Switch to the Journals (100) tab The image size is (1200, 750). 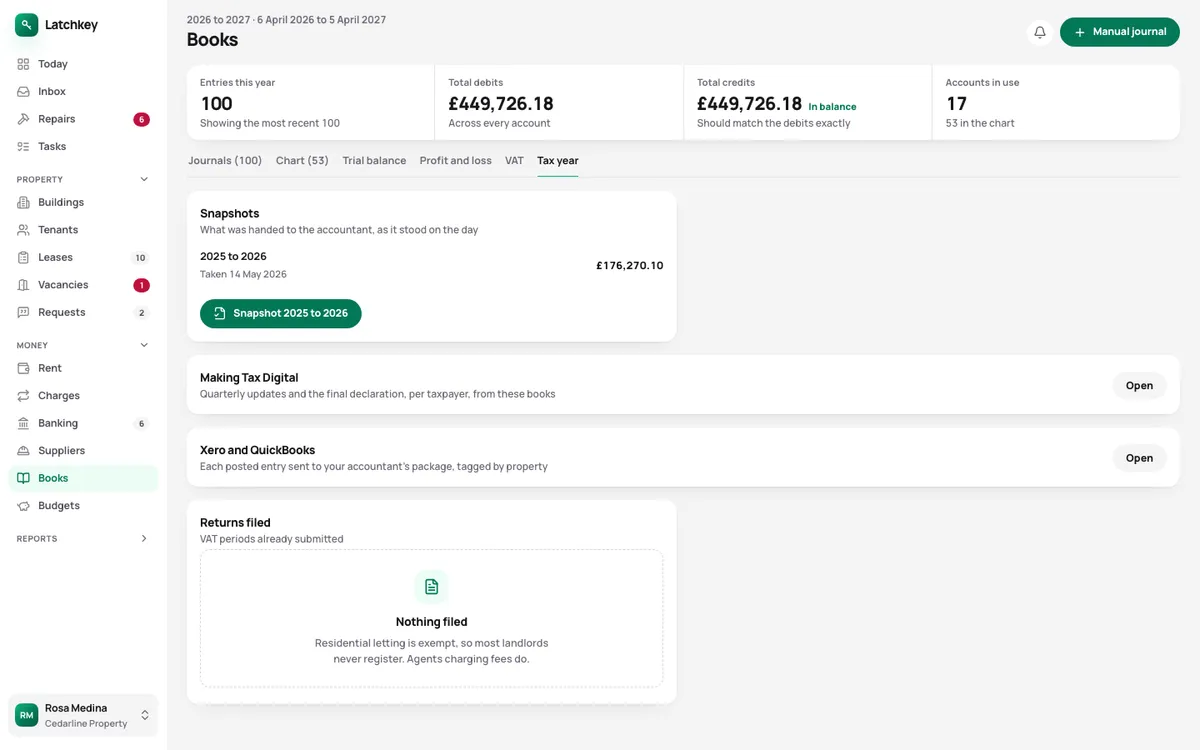[x=225, y=161]
